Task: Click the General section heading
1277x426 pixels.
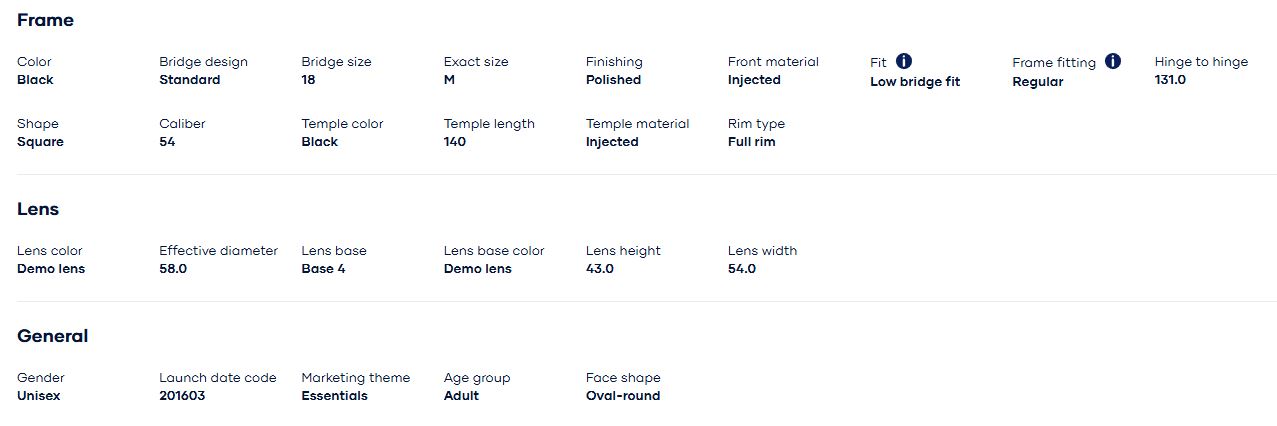Action: (52, 336)
